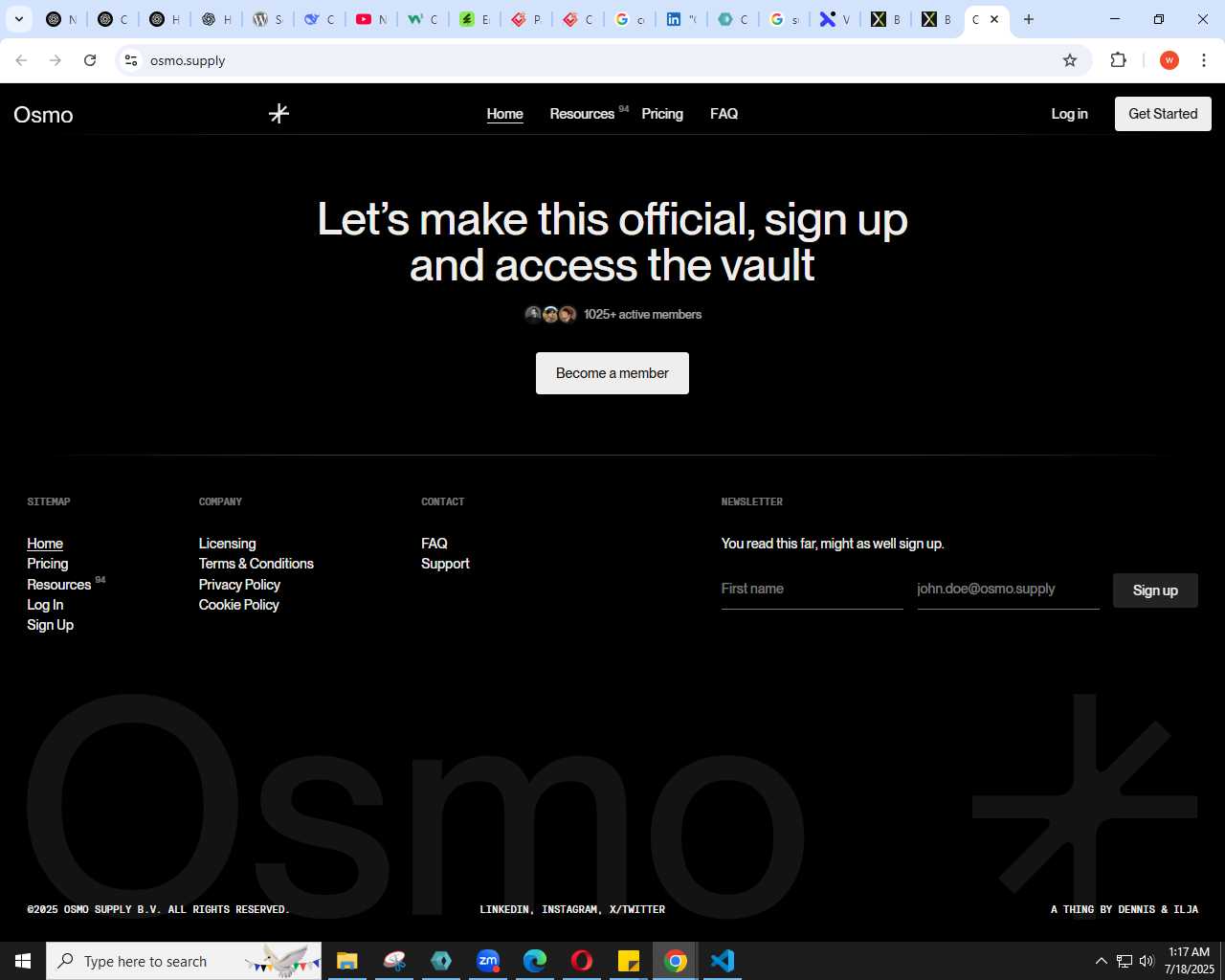Screen dimensions: 1225x980
Task: Click the browser forward arrow
Action: (56, 60)
